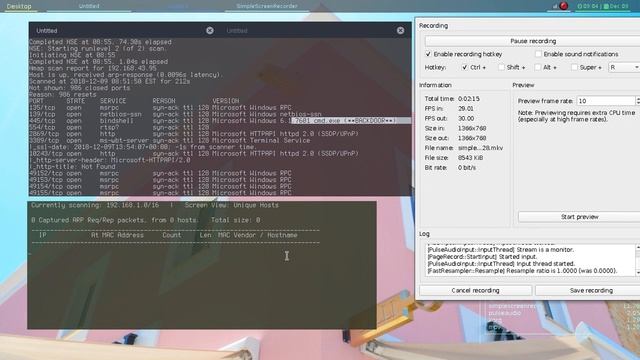Click the 3389/tcp ms-wbt-server line

point(169,140)
